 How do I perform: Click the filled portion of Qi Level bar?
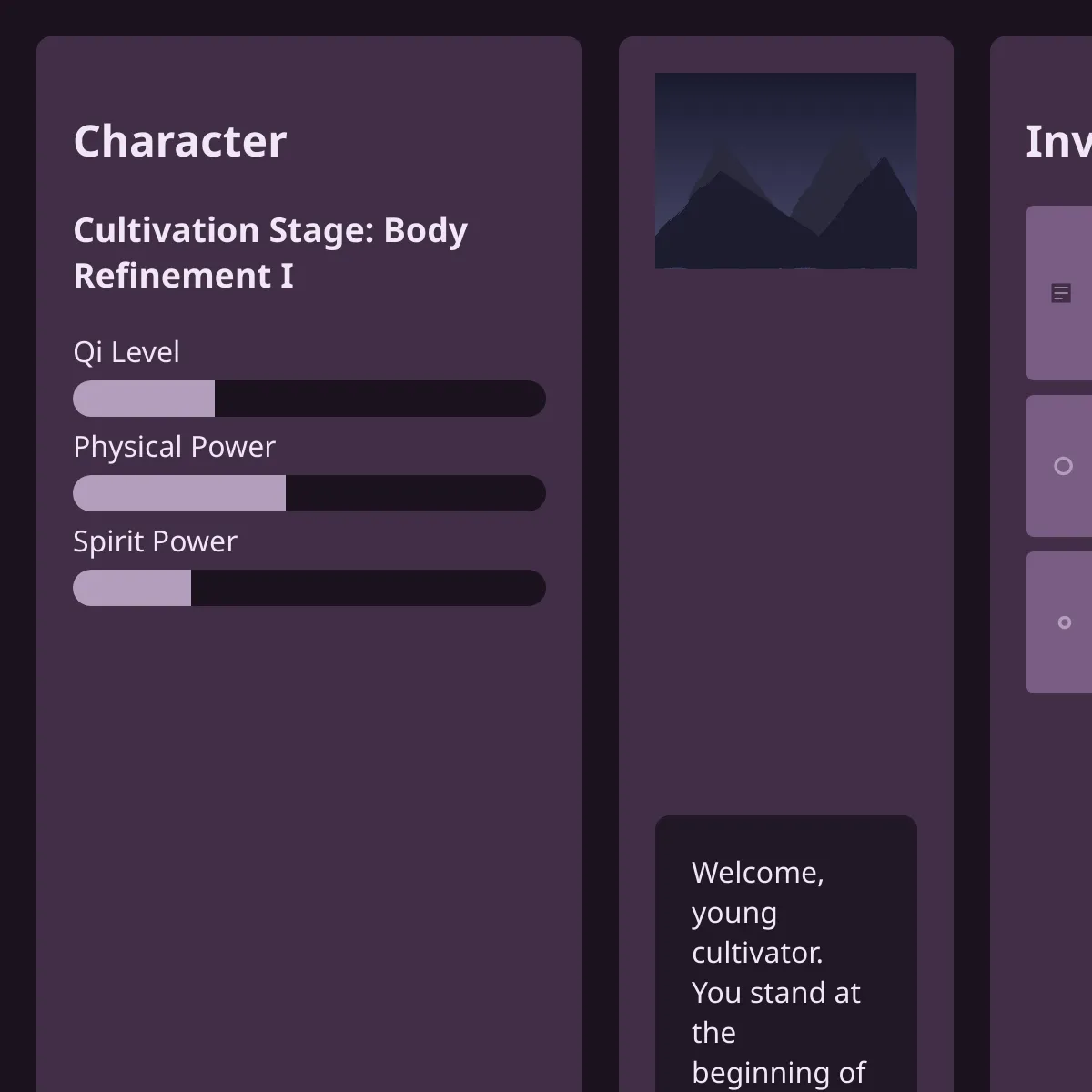click(144, 399)
